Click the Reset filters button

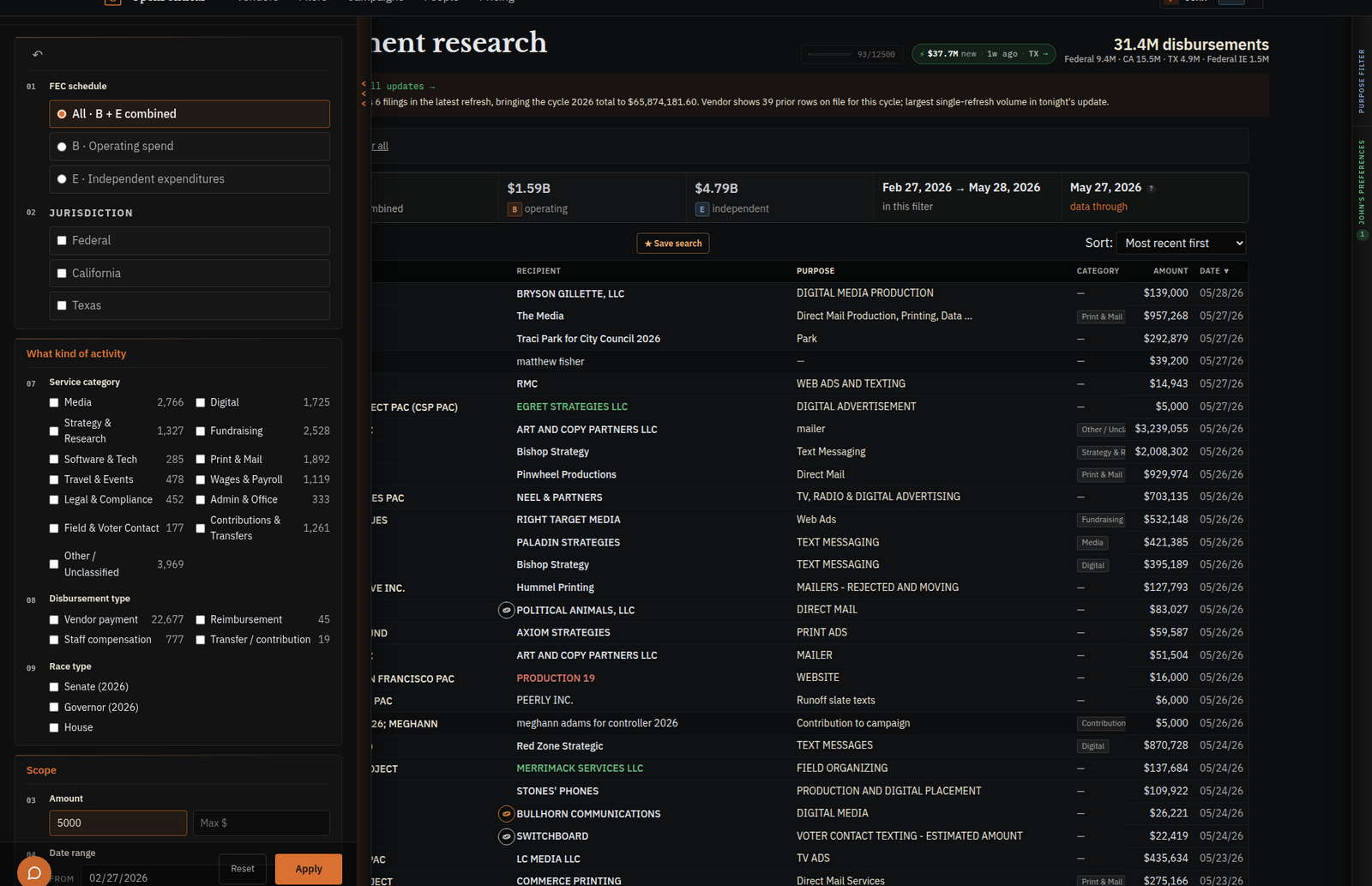click(243, 869)
